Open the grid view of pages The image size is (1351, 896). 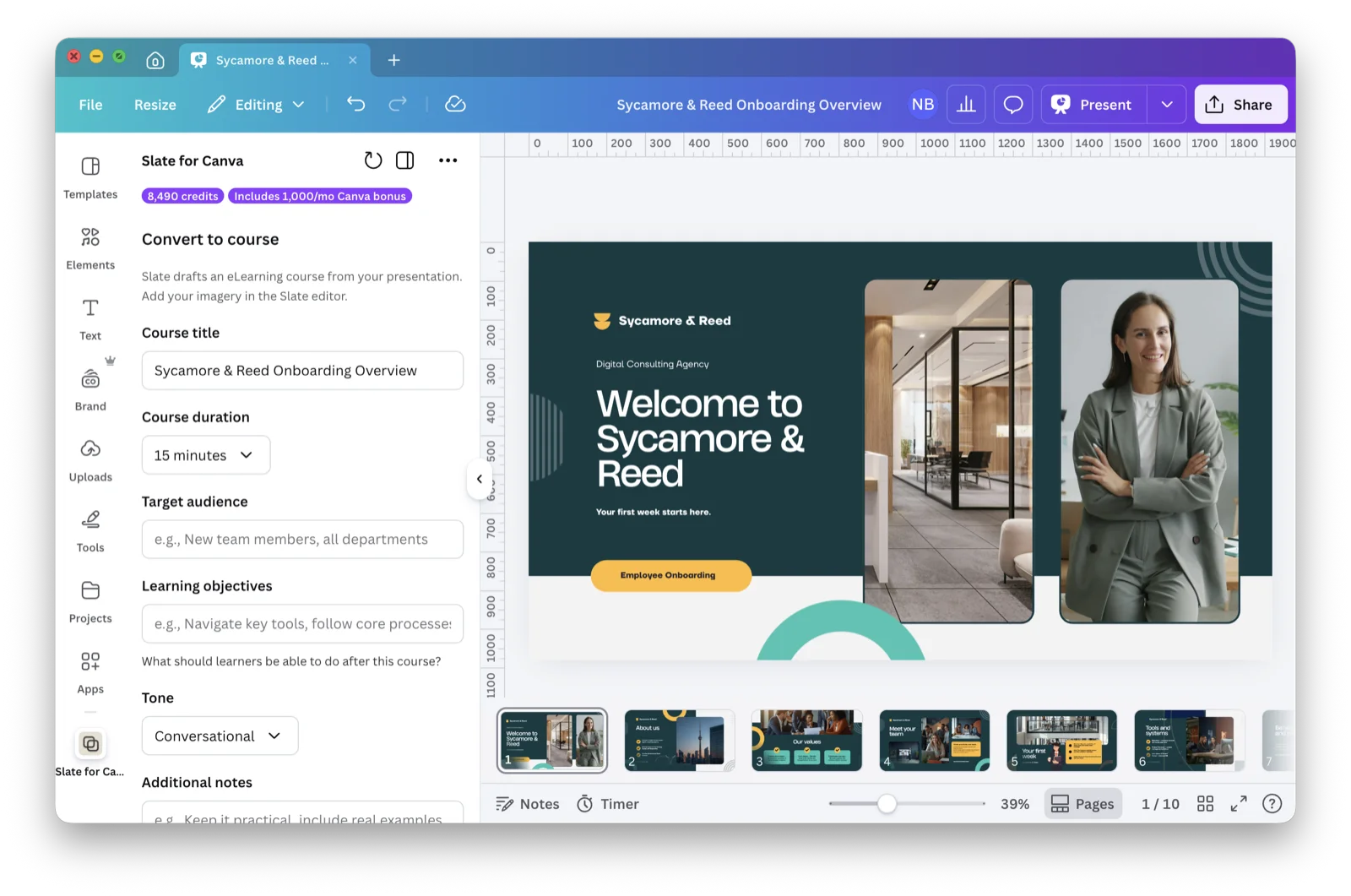pos(1206,804)
